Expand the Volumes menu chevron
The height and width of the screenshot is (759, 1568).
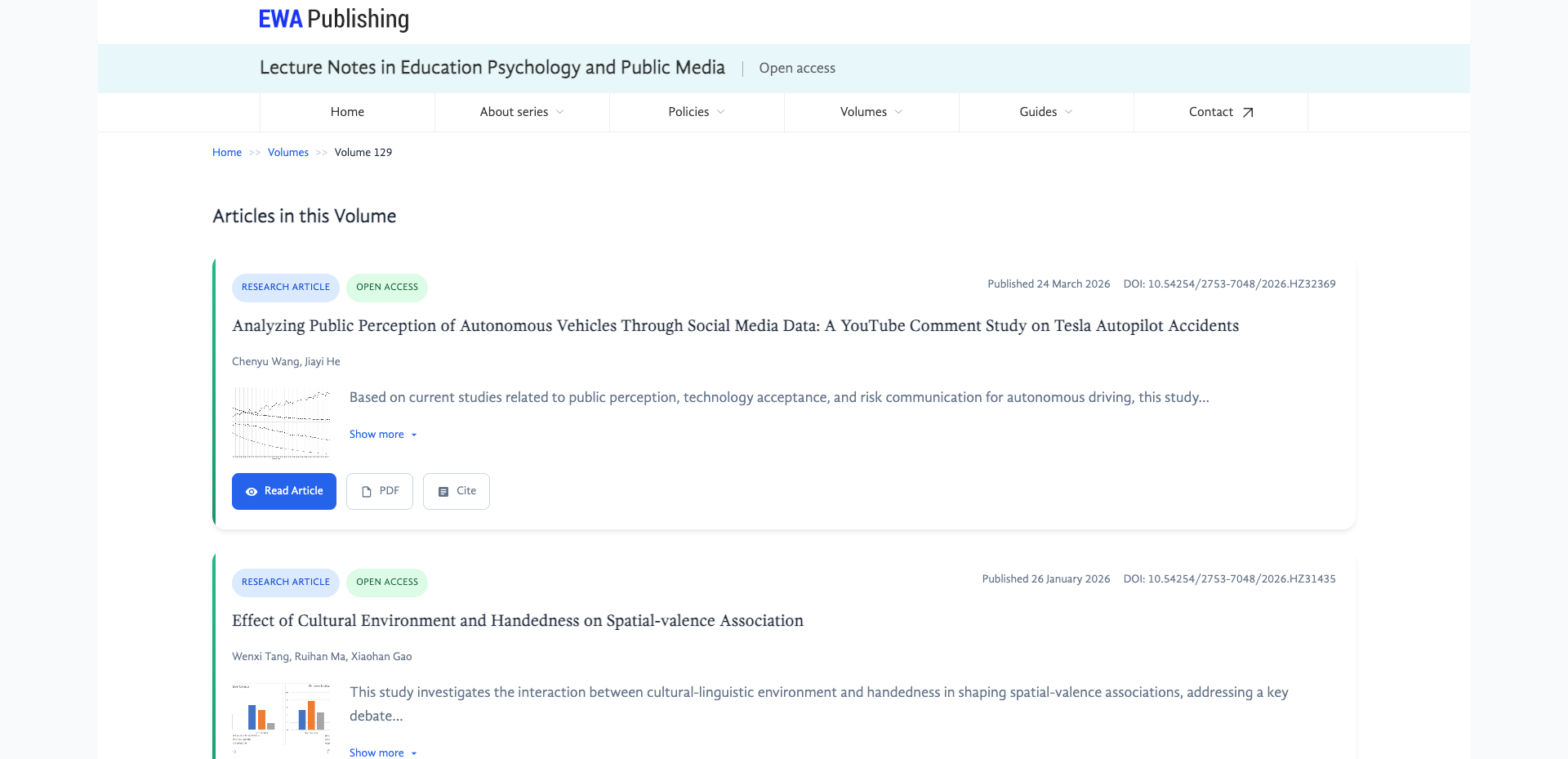click(898, 113)
